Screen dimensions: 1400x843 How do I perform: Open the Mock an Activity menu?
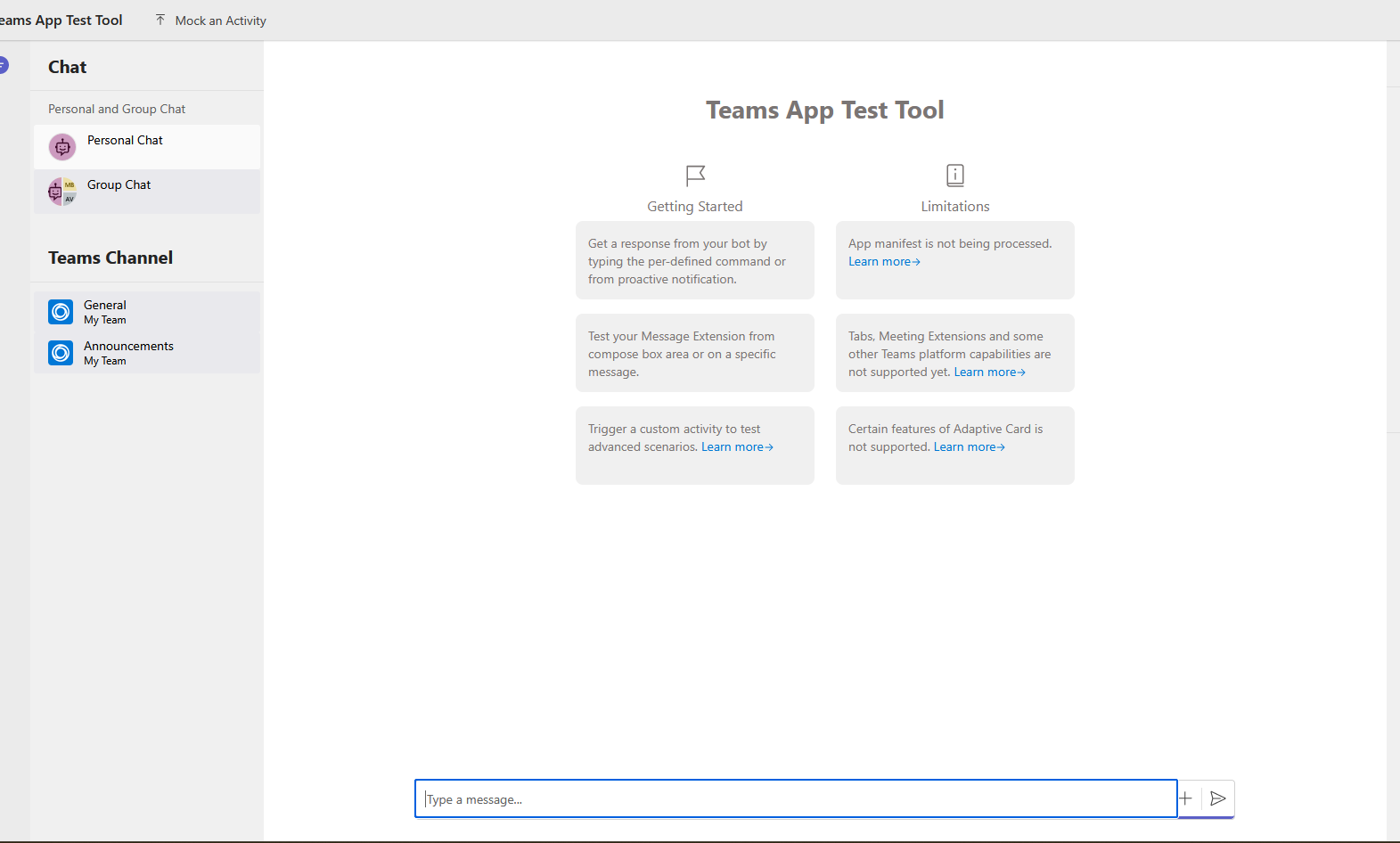[210, 20]
